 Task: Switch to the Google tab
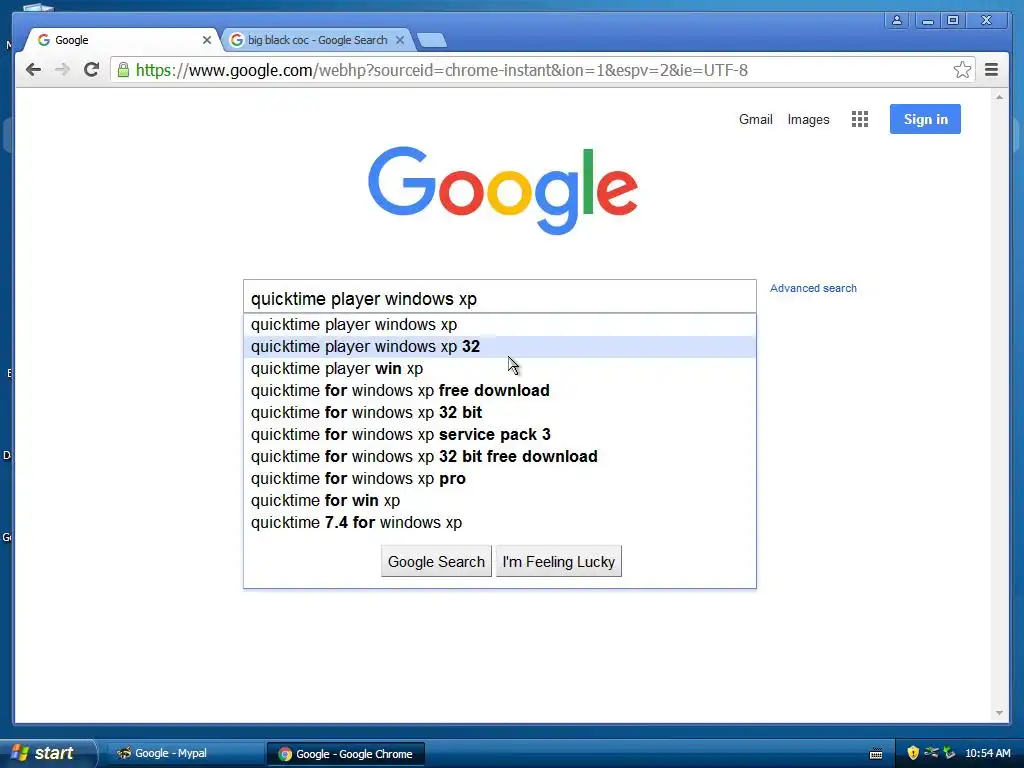point(121,40)
